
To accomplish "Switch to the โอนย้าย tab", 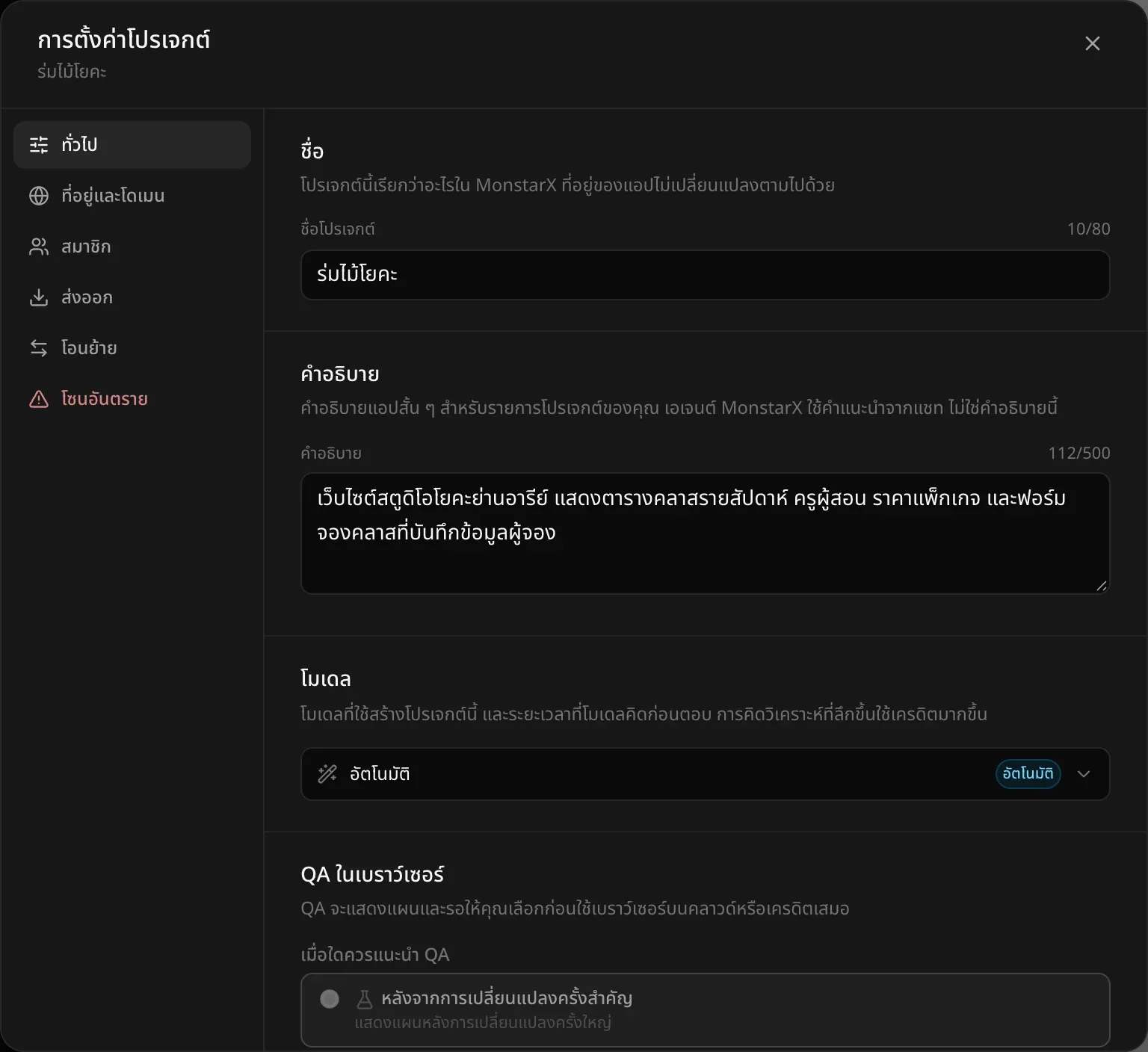I will point(132,348).
